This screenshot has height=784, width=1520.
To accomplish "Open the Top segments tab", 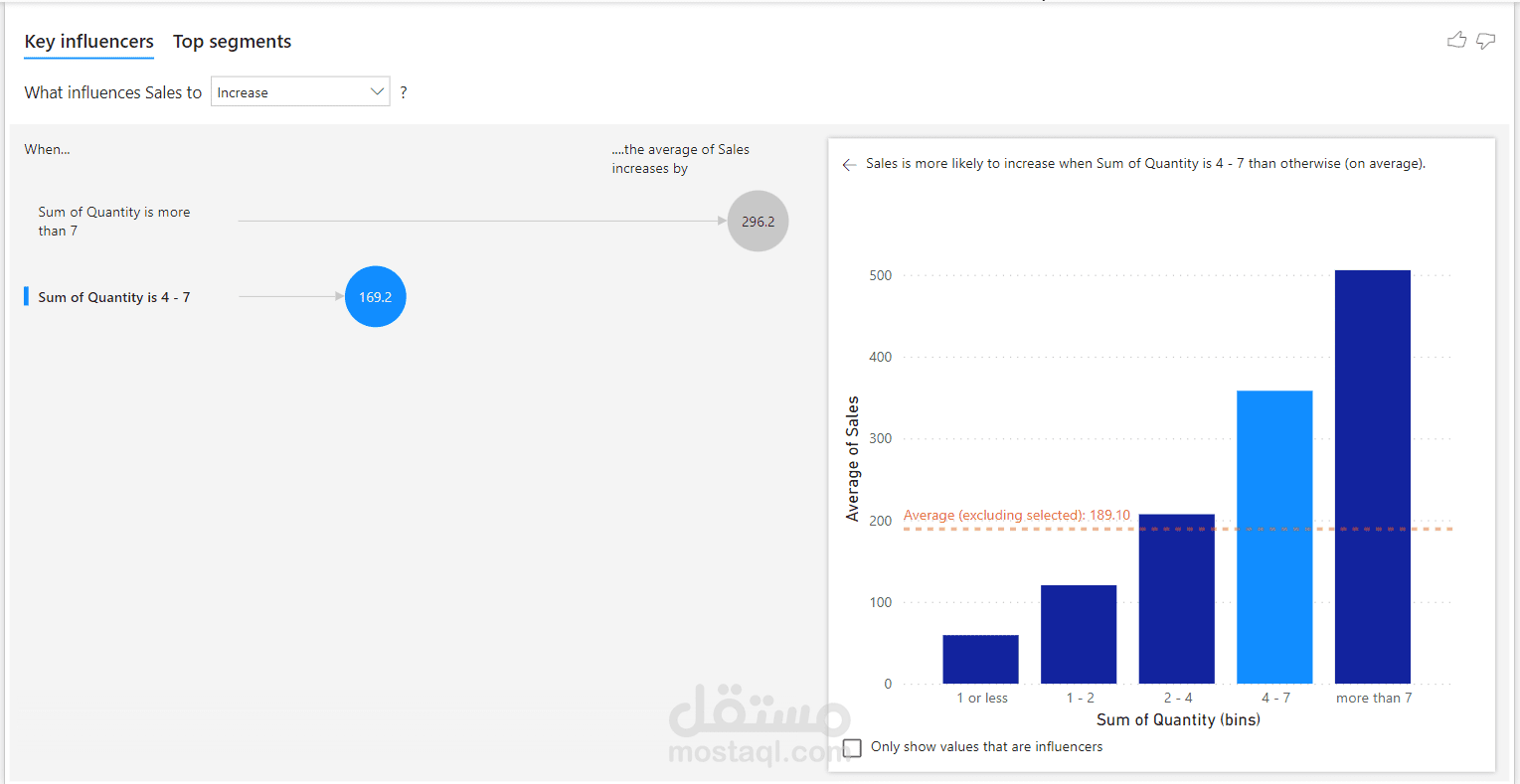I will [232, 42].
